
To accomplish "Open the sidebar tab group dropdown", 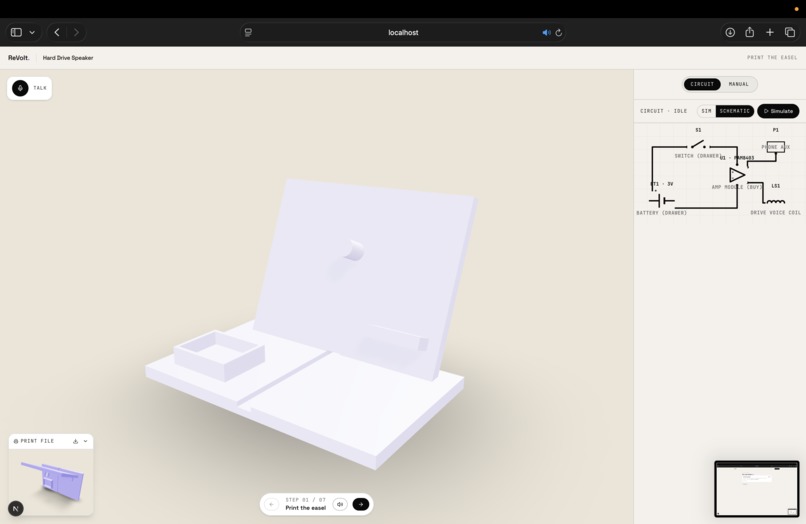I will [32, 32].
